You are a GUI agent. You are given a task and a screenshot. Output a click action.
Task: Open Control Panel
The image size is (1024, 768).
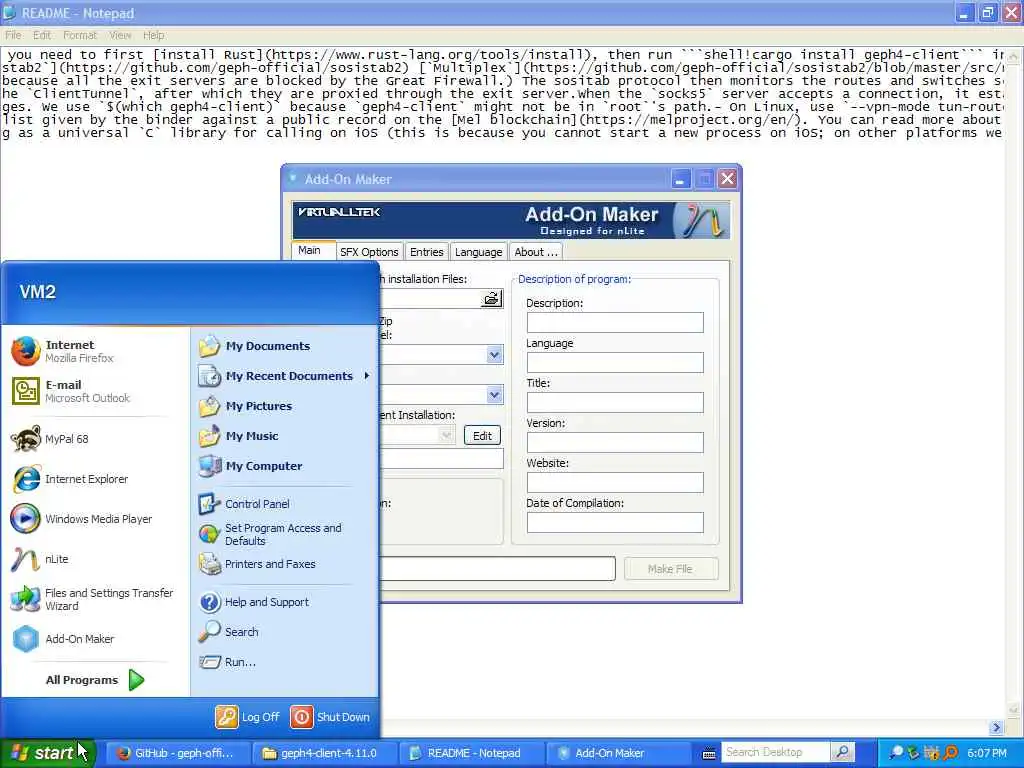point(244,504)
